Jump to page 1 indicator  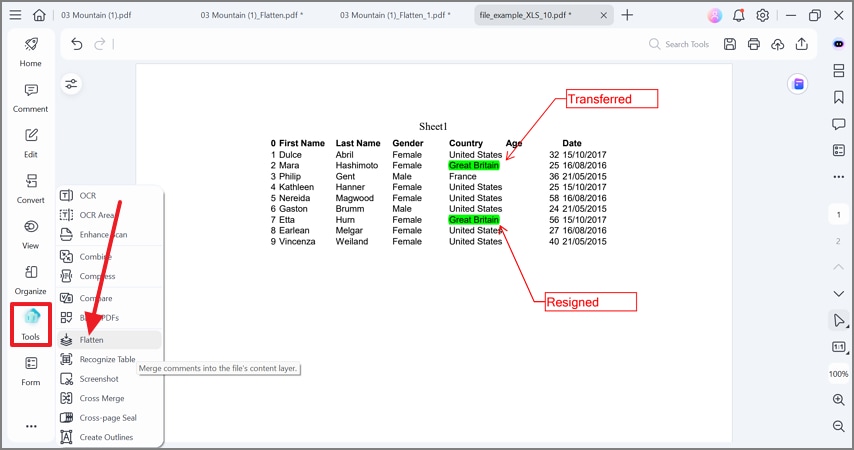pyautogui.click(x=839, y=215)
